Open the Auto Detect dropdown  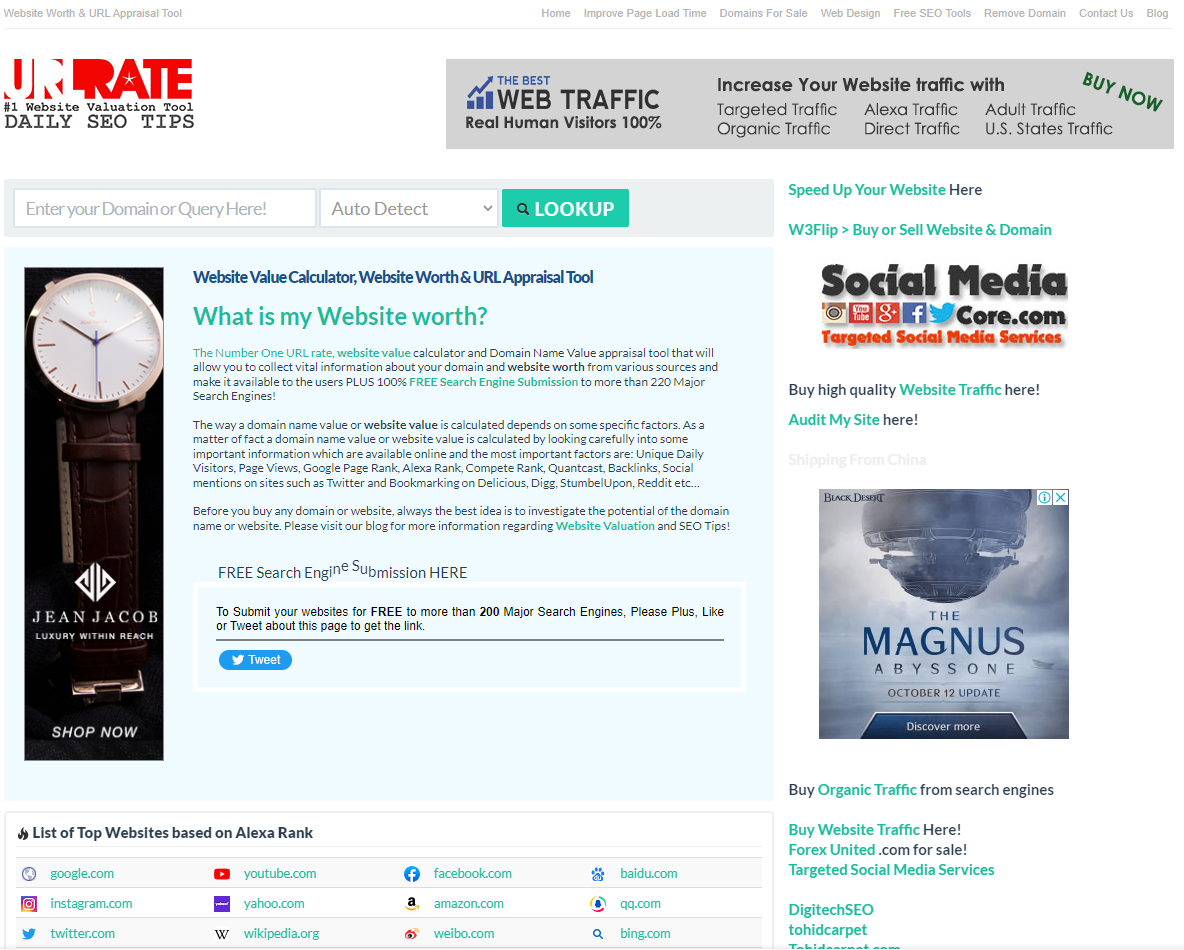409,208
